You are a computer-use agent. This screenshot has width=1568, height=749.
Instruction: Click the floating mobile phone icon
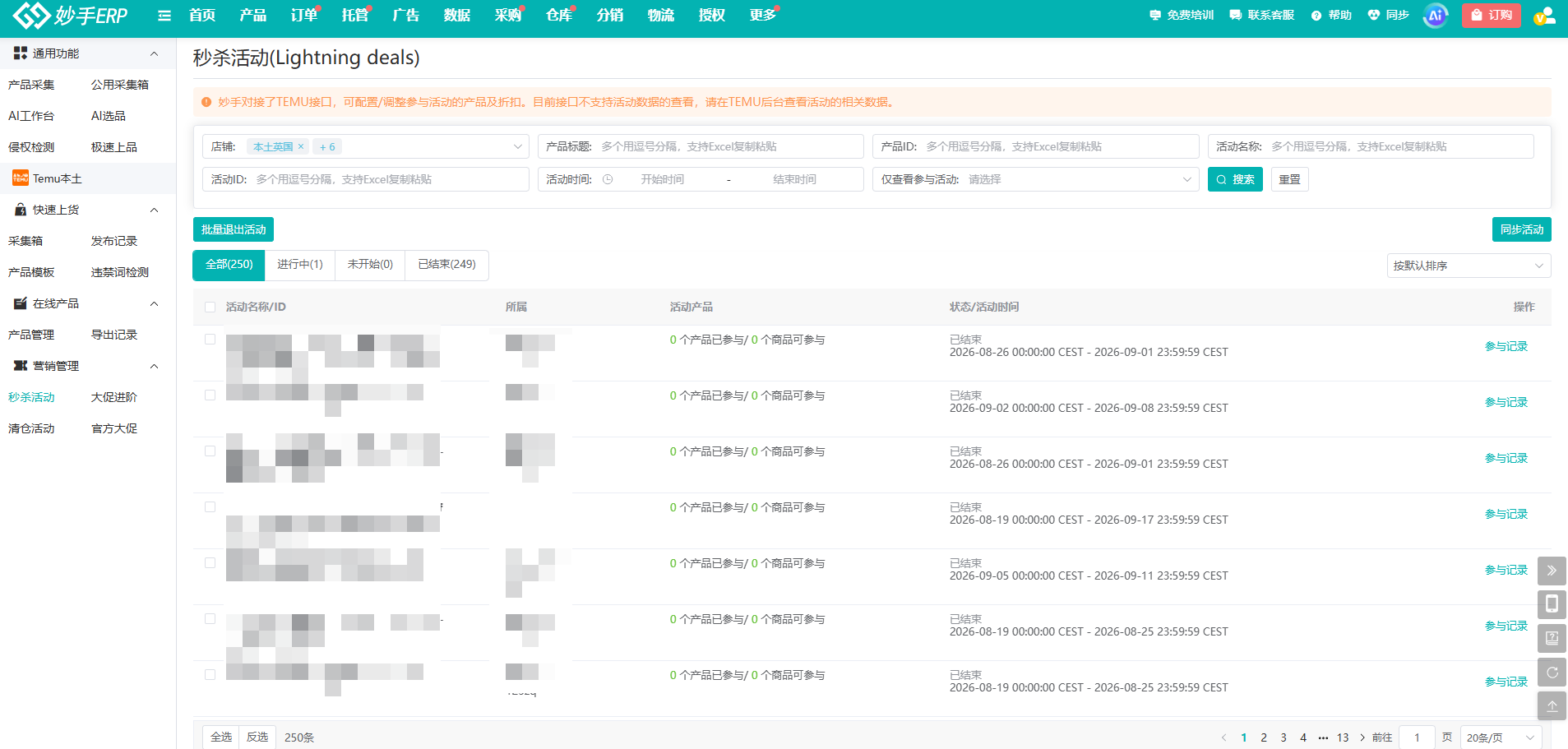click(x=1552, y=604)
